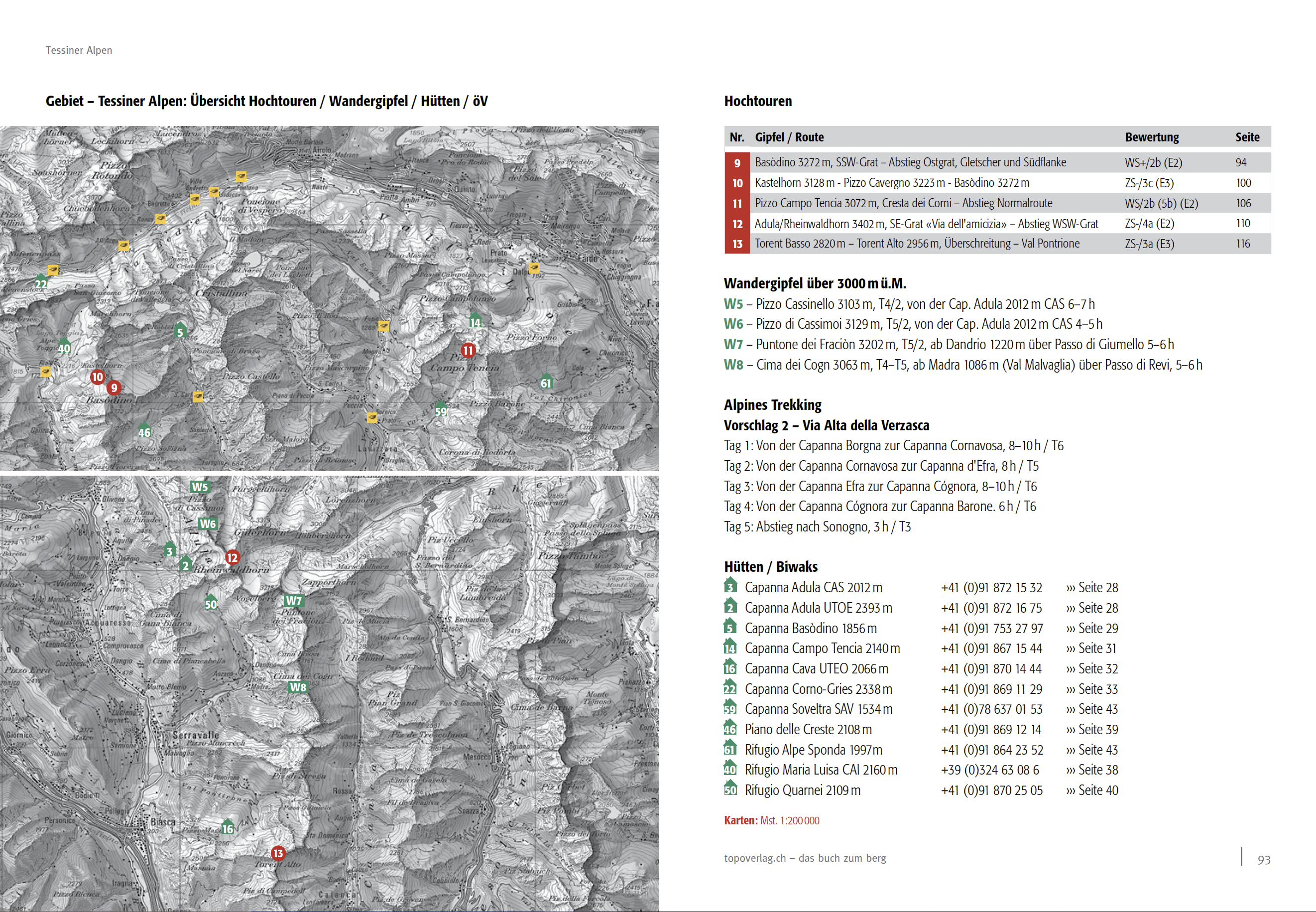Click the lower map image

pyautogui.click(x=329, y=694)
